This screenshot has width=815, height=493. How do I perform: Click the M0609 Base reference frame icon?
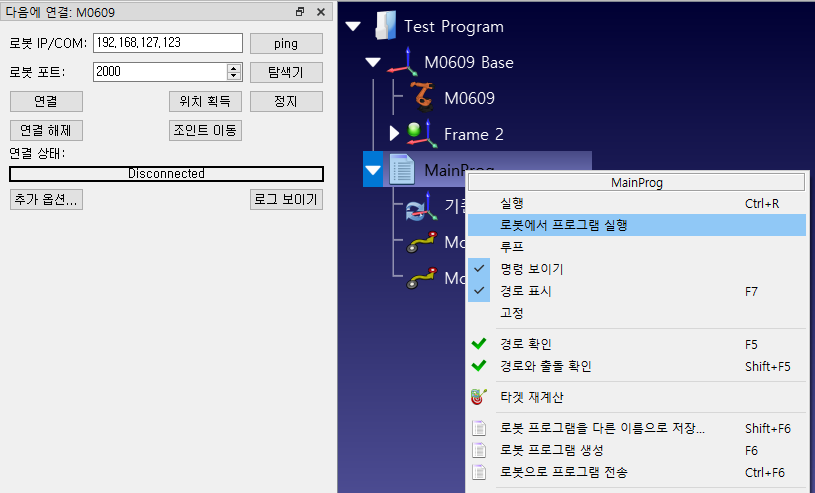click(402, 62)
